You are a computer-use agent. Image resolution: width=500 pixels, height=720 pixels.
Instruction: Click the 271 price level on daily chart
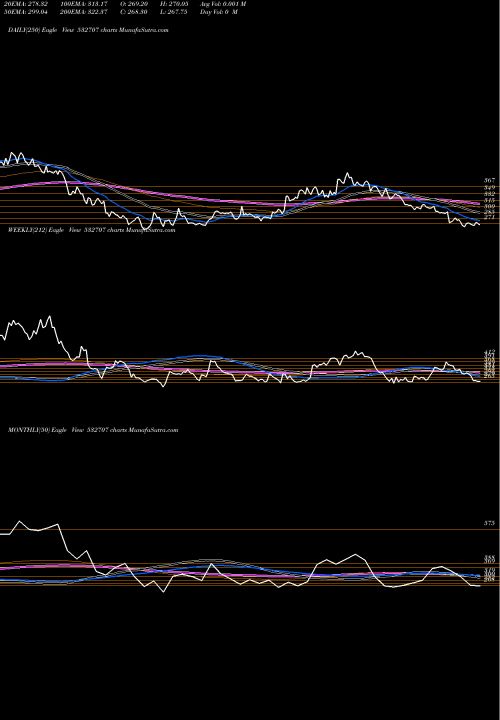click(489, 217)
